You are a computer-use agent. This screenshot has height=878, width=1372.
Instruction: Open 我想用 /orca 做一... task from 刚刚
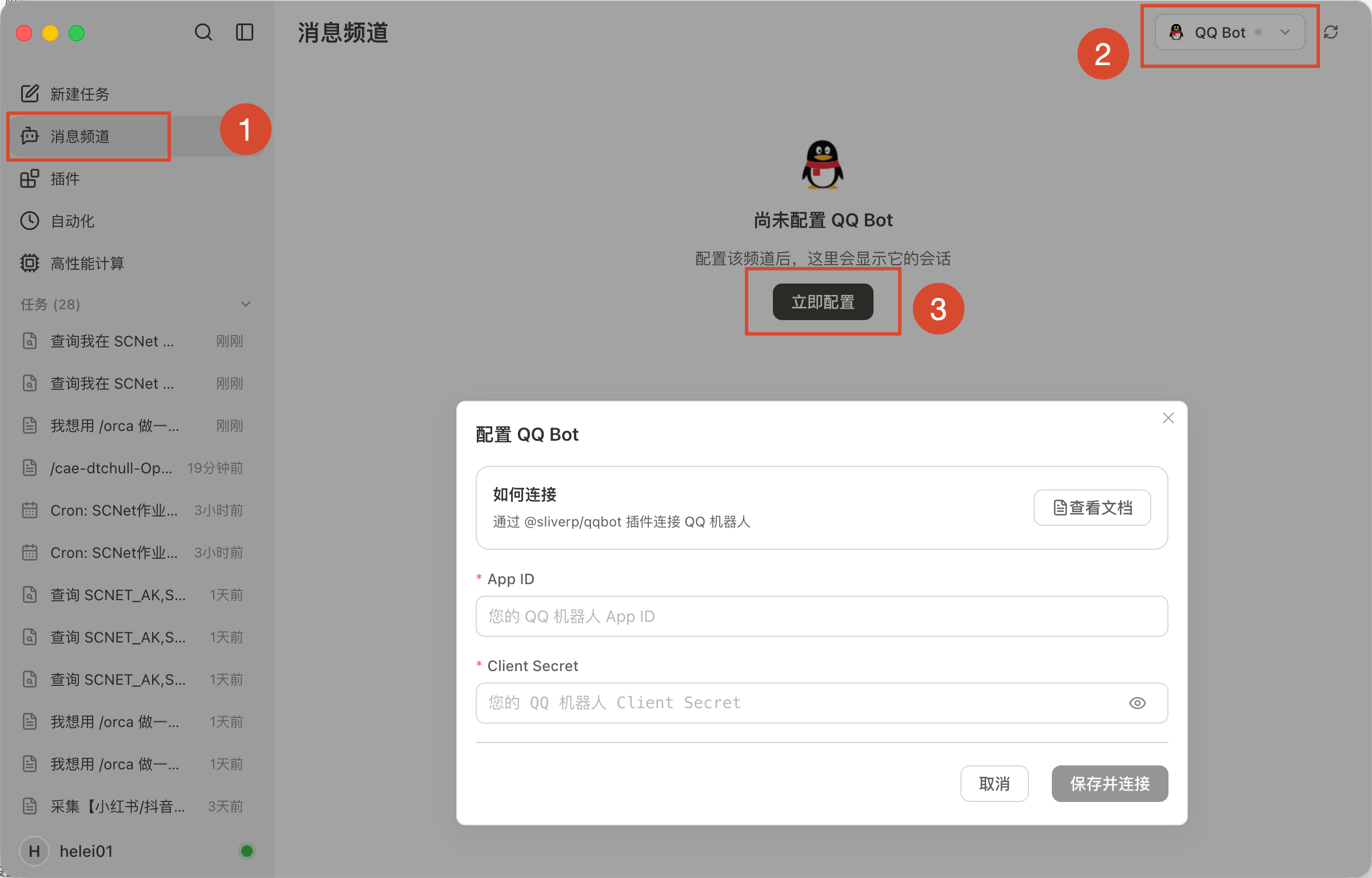tap(137, 426)
